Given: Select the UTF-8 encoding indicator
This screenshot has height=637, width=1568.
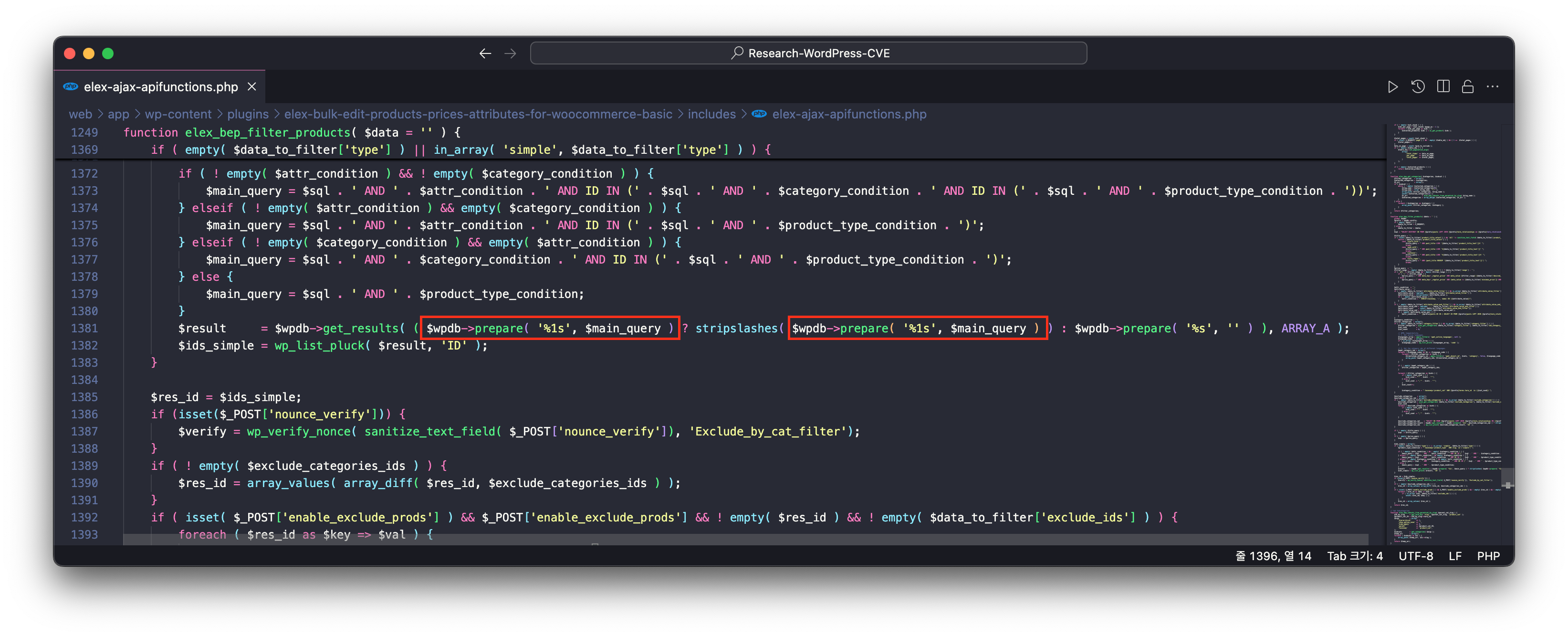Looking at the screenshot, I should point(1416,556).
